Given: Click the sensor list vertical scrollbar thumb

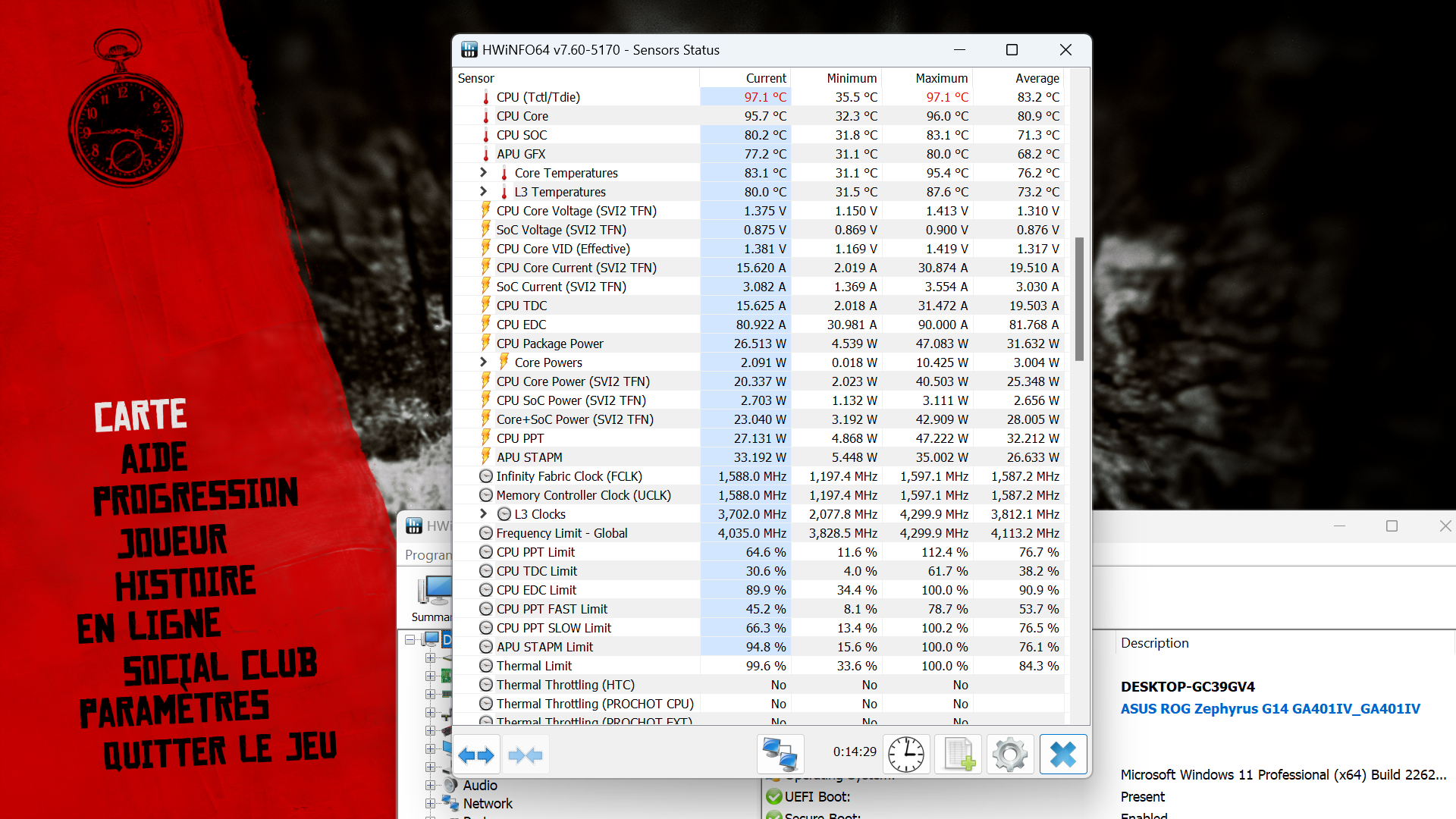Looking at the screenshot, I should [1079, 299].
